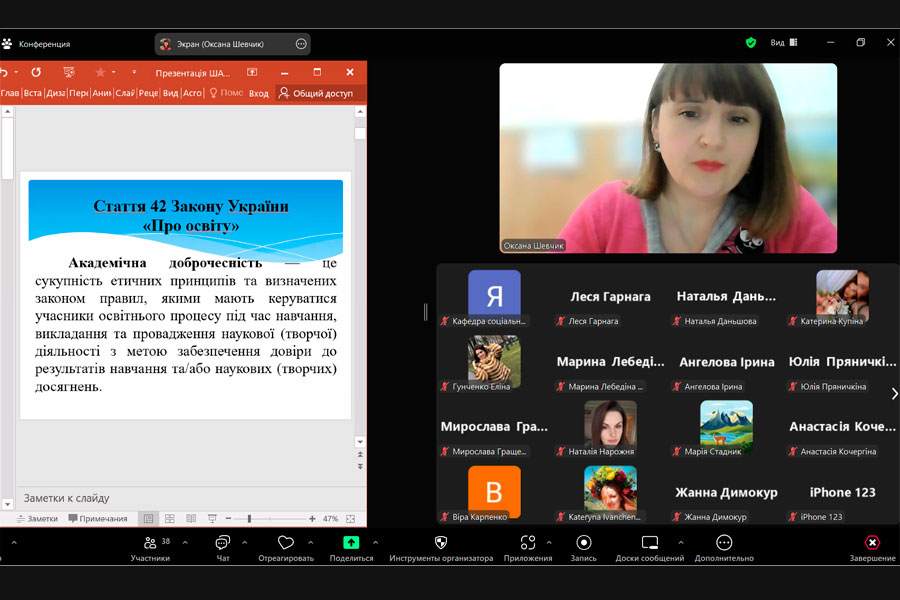The image size is (900, 600).
Task: Go to next page of participant gallery
Action: 894,393
